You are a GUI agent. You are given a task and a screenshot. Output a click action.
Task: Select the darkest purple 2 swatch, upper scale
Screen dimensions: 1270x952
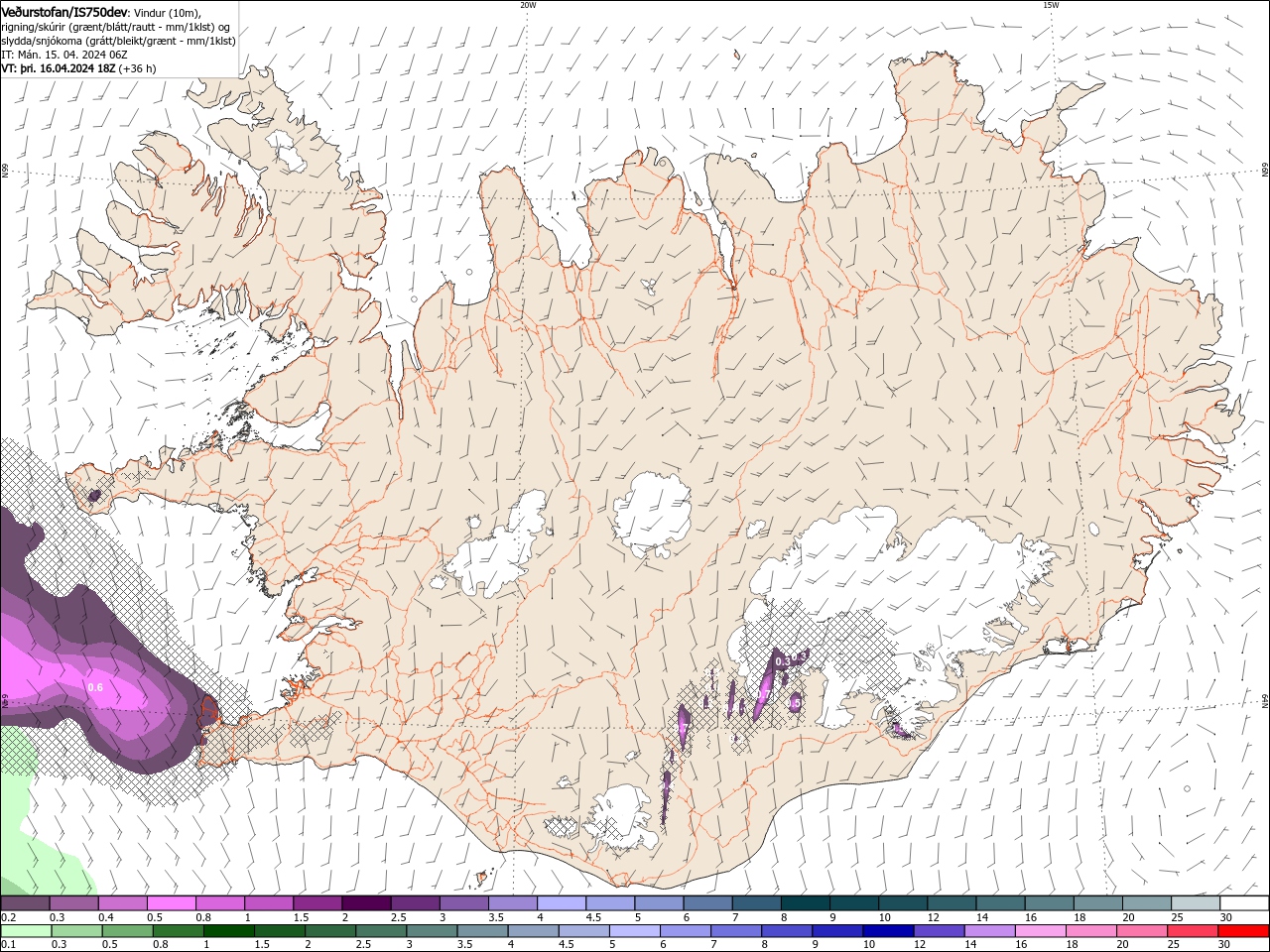(365, 903)
